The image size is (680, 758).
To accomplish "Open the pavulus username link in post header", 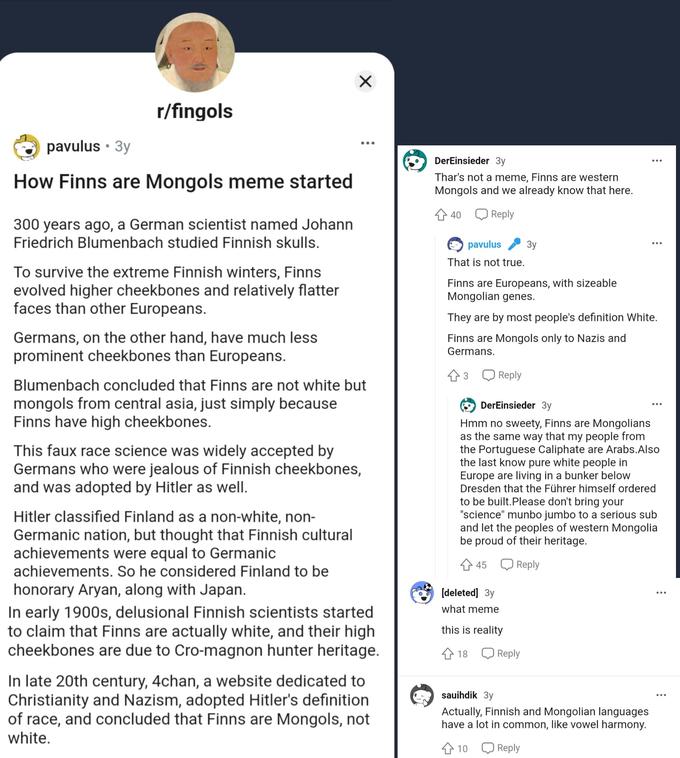I will (73, 146).
